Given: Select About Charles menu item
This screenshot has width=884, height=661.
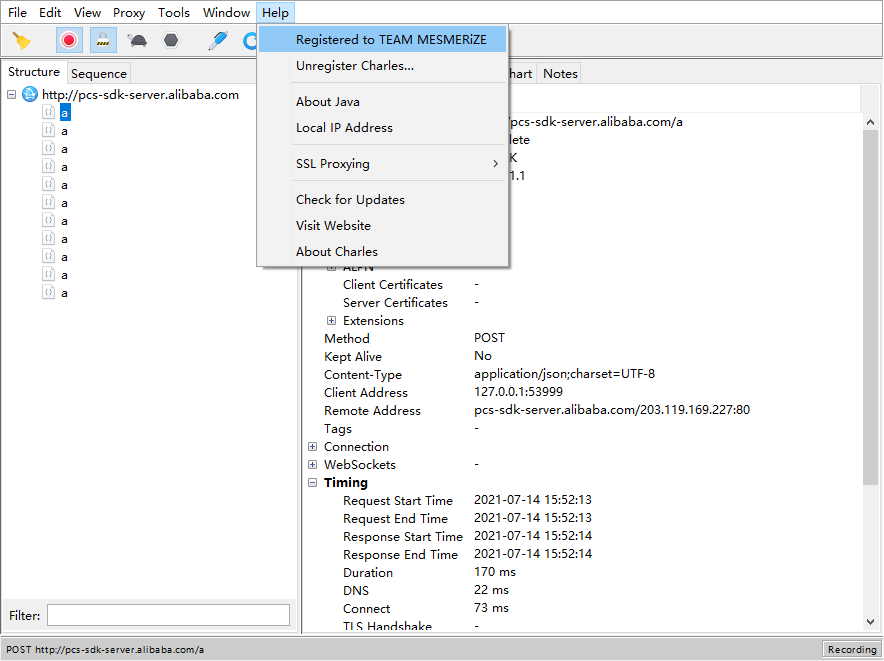Looking at the screenshot, I should point(383,252).
